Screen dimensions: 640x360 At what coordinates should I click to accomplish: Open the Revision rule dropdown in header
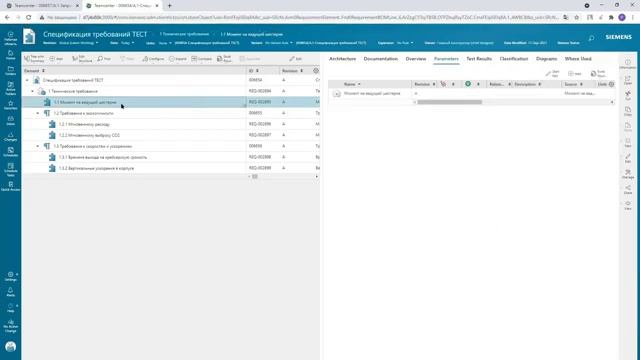(x=78, y=43)
